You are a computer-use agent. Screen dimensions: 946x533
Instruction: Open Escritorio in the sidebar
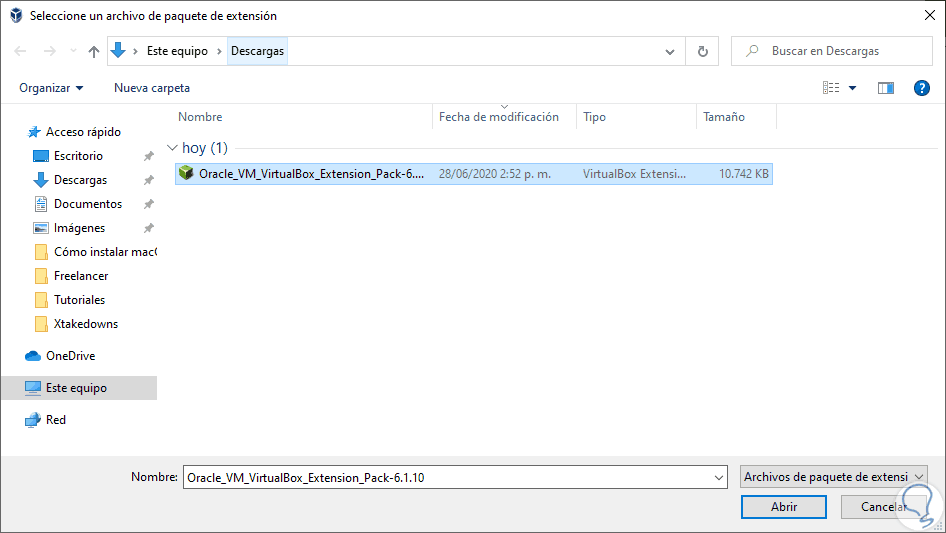pos(78,156)
